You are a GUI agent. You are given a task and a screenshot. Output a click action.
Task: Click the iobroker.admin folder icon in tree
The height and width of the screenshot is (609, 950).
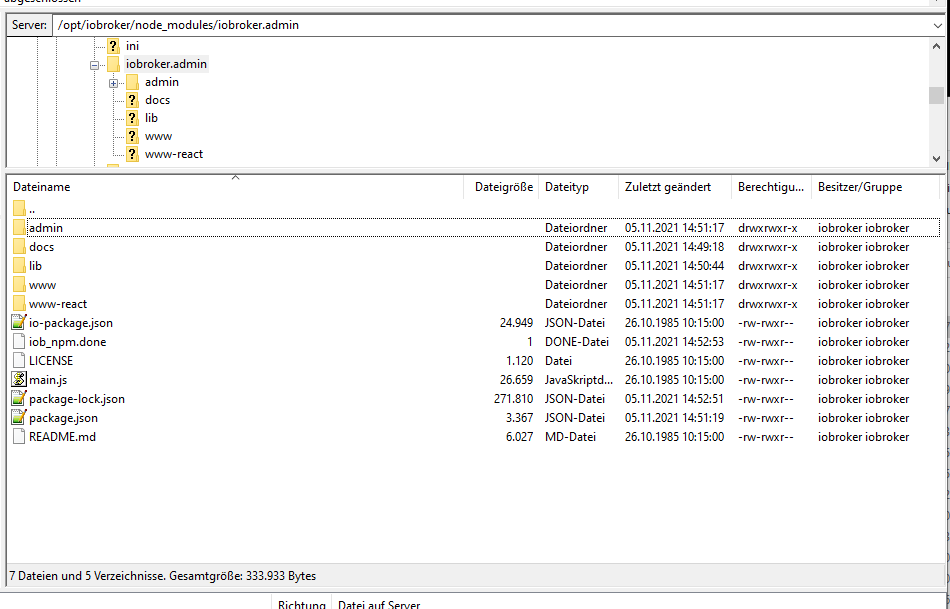pos(113,64)
